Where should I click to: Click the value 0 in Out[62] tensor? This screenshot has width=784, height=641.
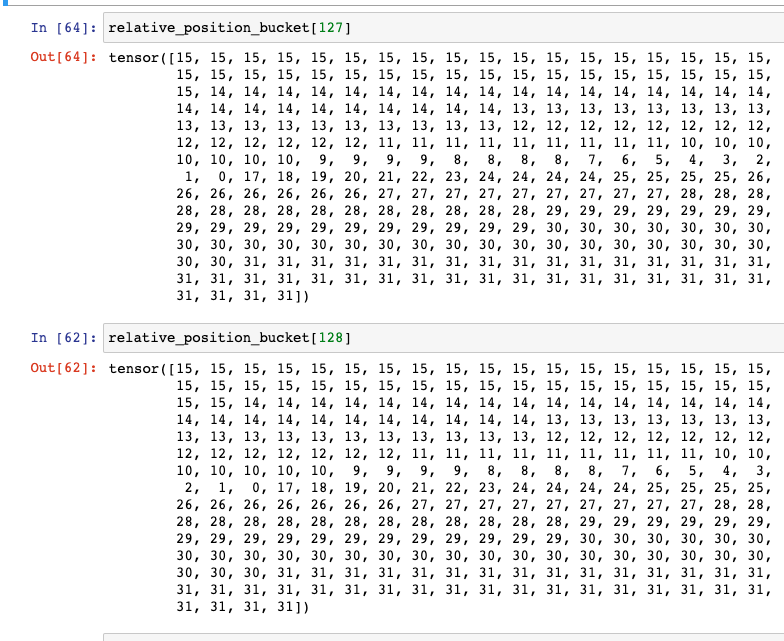pyautogui.click(x=258, y=489)
